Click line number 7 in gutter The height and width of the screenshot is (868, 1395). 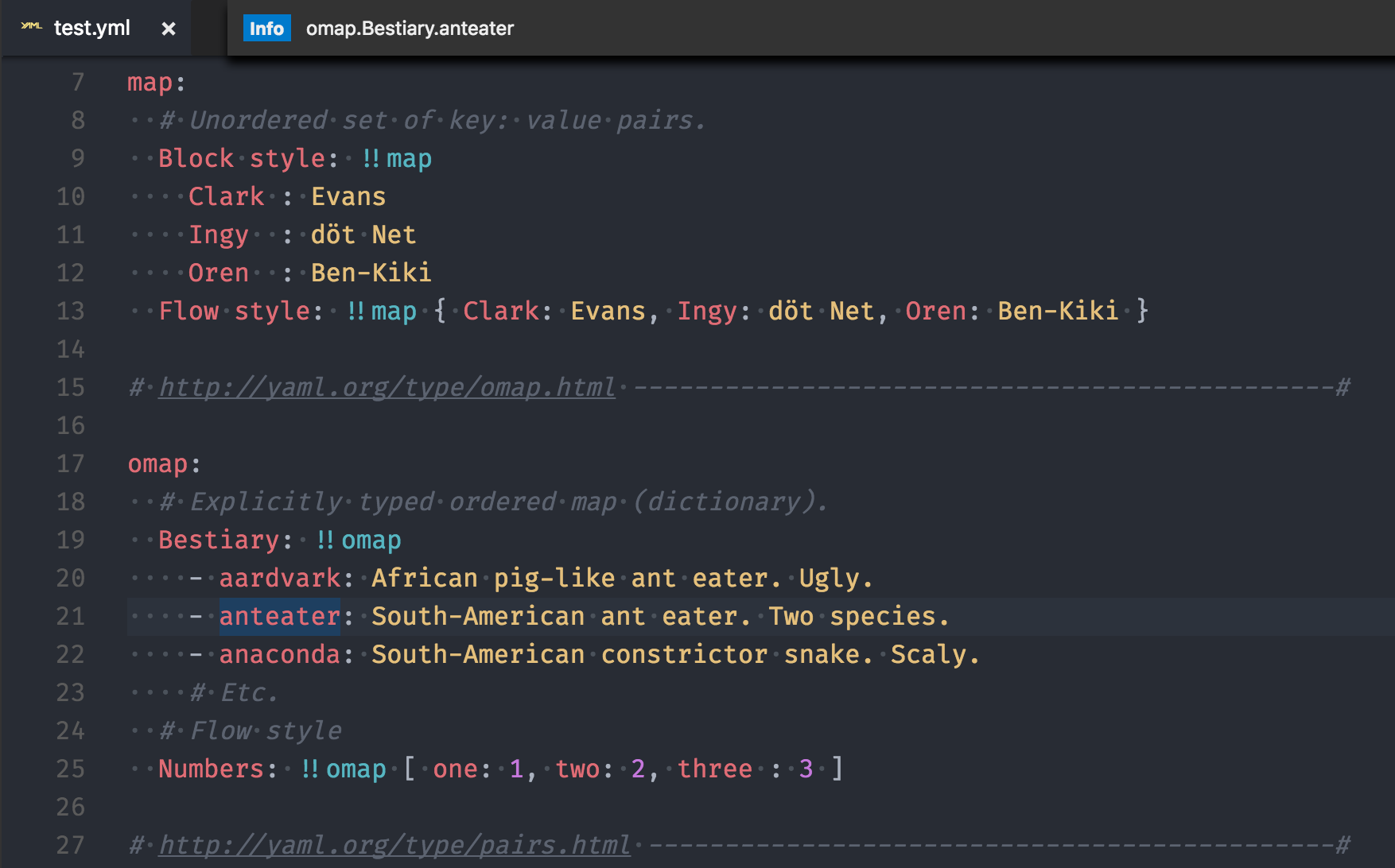(x=78, y=82)
